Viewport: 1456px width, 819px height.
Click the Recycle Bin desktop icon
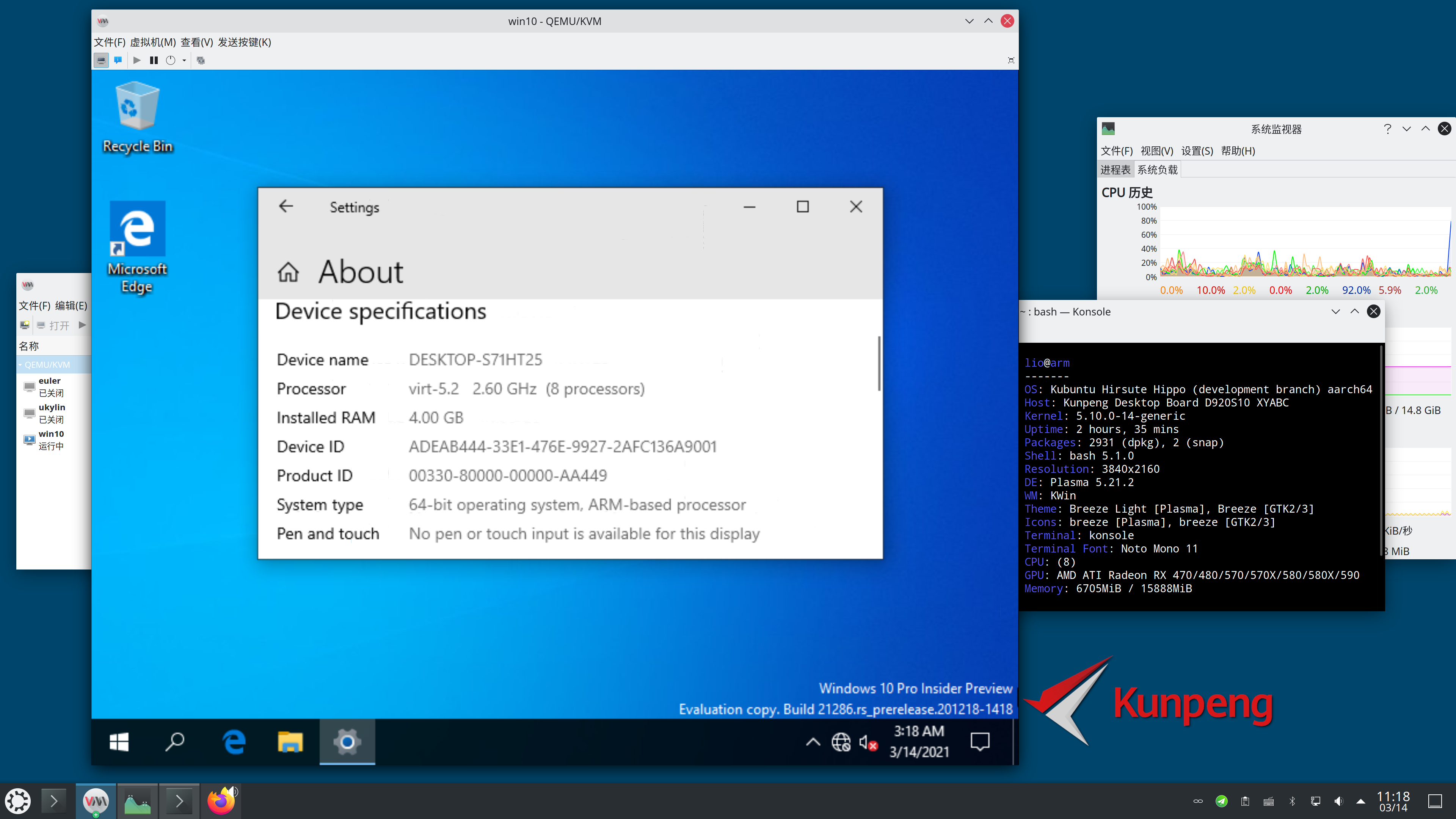pyautogui.click(x=137, y=118)
